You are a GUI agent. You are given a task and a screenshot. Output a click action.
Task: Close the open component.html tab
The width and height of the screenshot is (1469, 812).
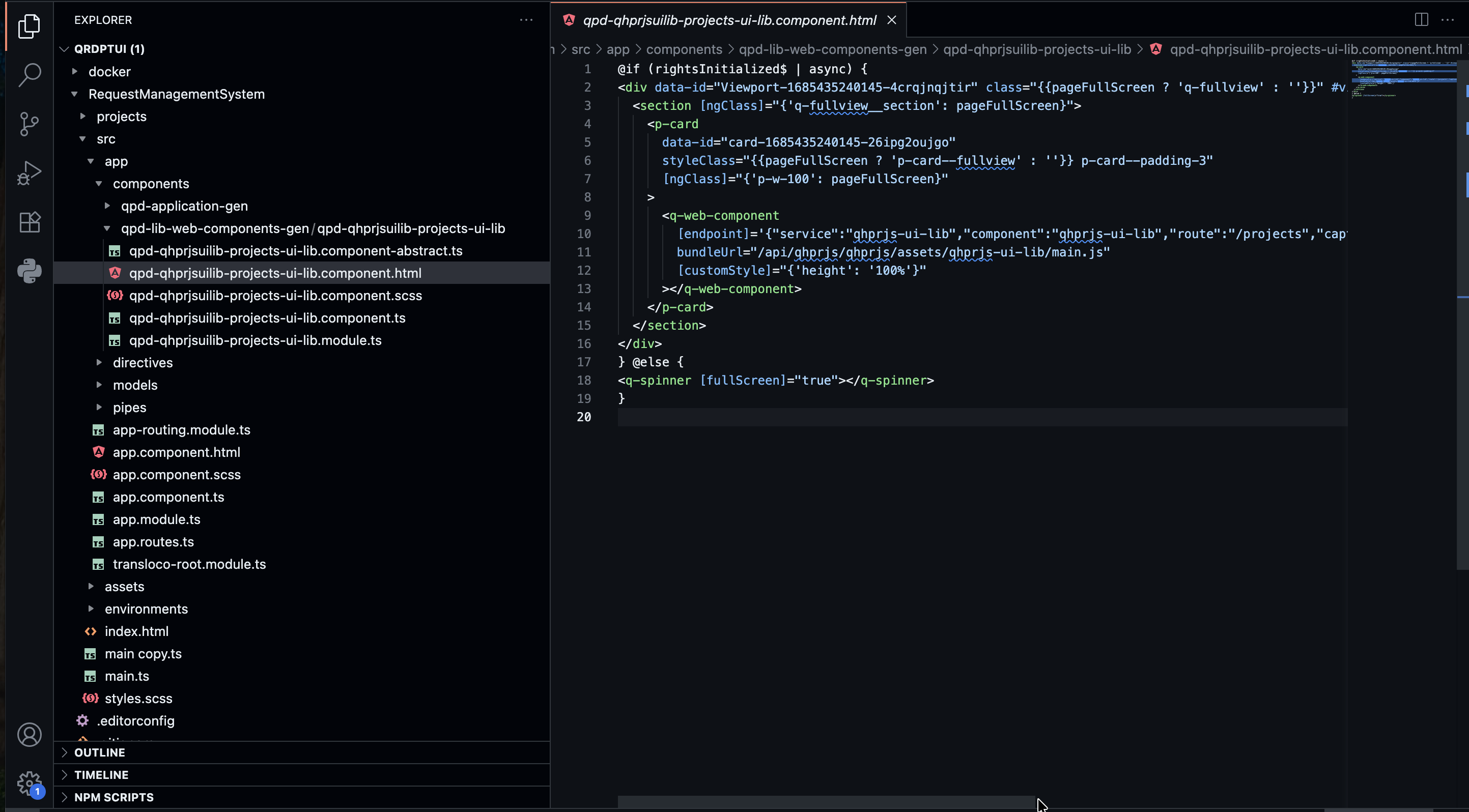tap(891, 20)
